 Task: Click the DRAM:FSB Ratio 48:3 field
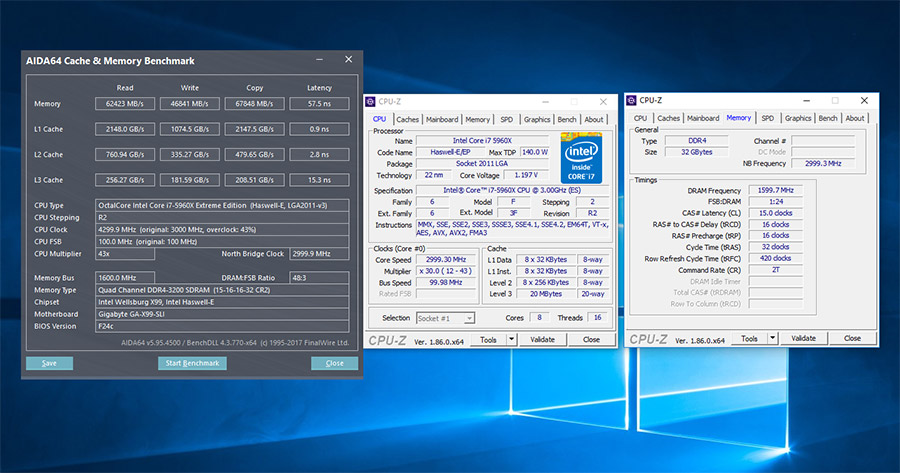(x=319, y=278)
